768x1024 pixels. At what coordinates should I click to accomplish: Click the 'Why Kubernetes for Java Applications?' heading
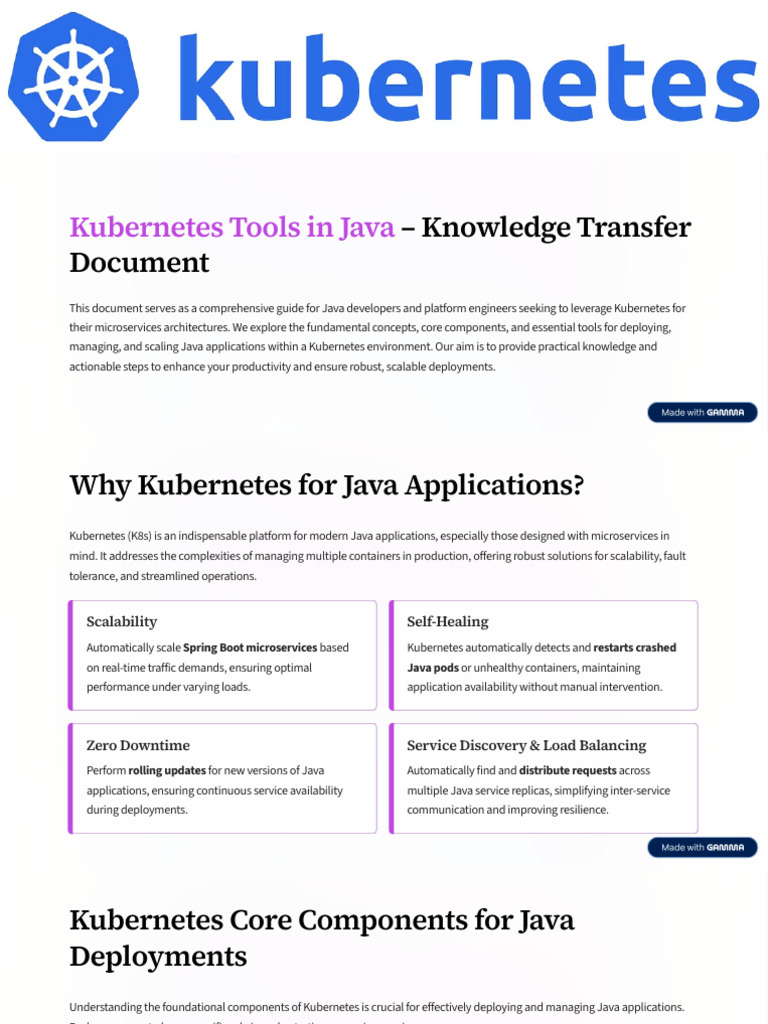(x=327, y=485)
